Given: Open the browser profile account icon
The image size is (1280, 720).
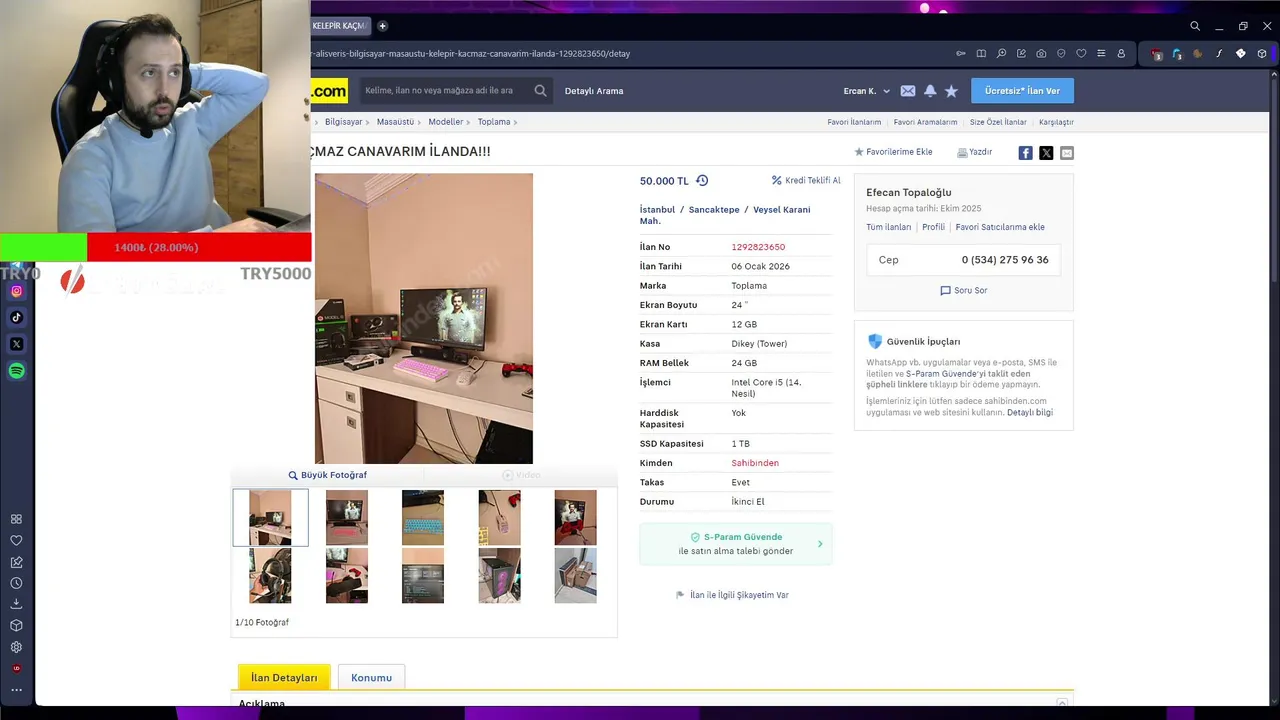Looking at the screenshot, I should click(1121, 53).
